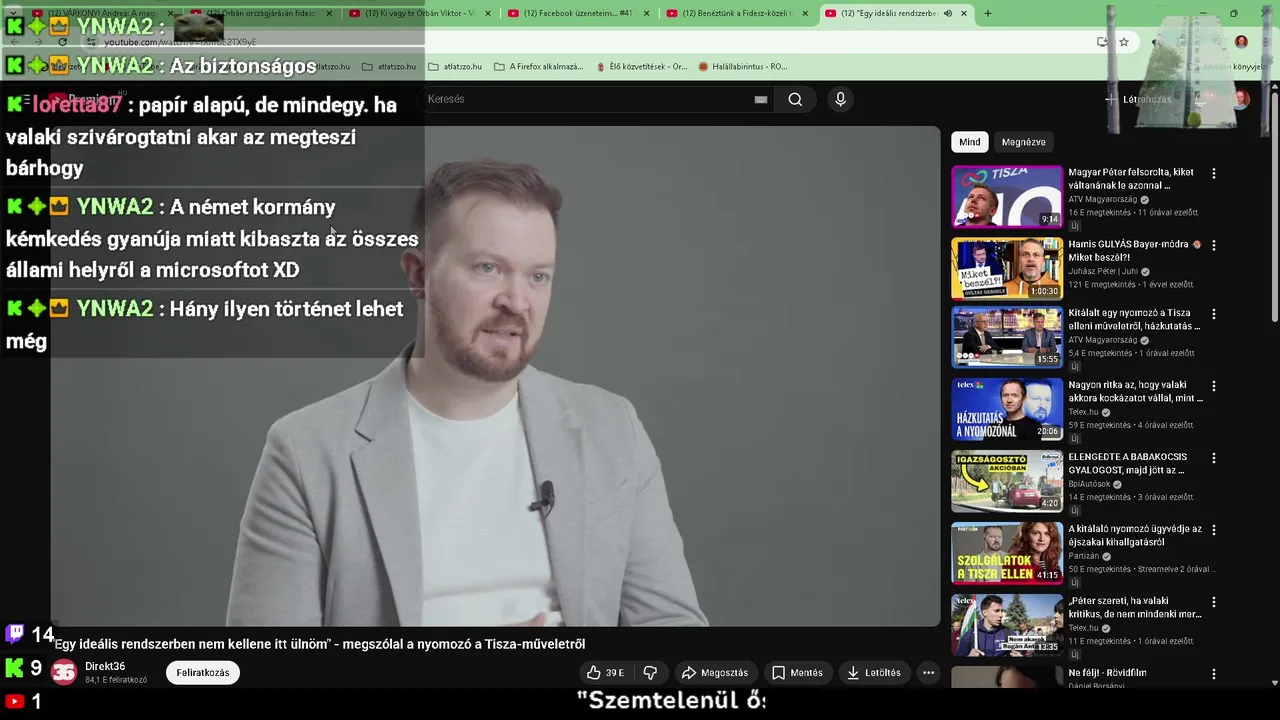The height and width of the screenshot is (720, 1280).
Task: Close the Facebook üzeneteim tab
Action: point(647,13)
